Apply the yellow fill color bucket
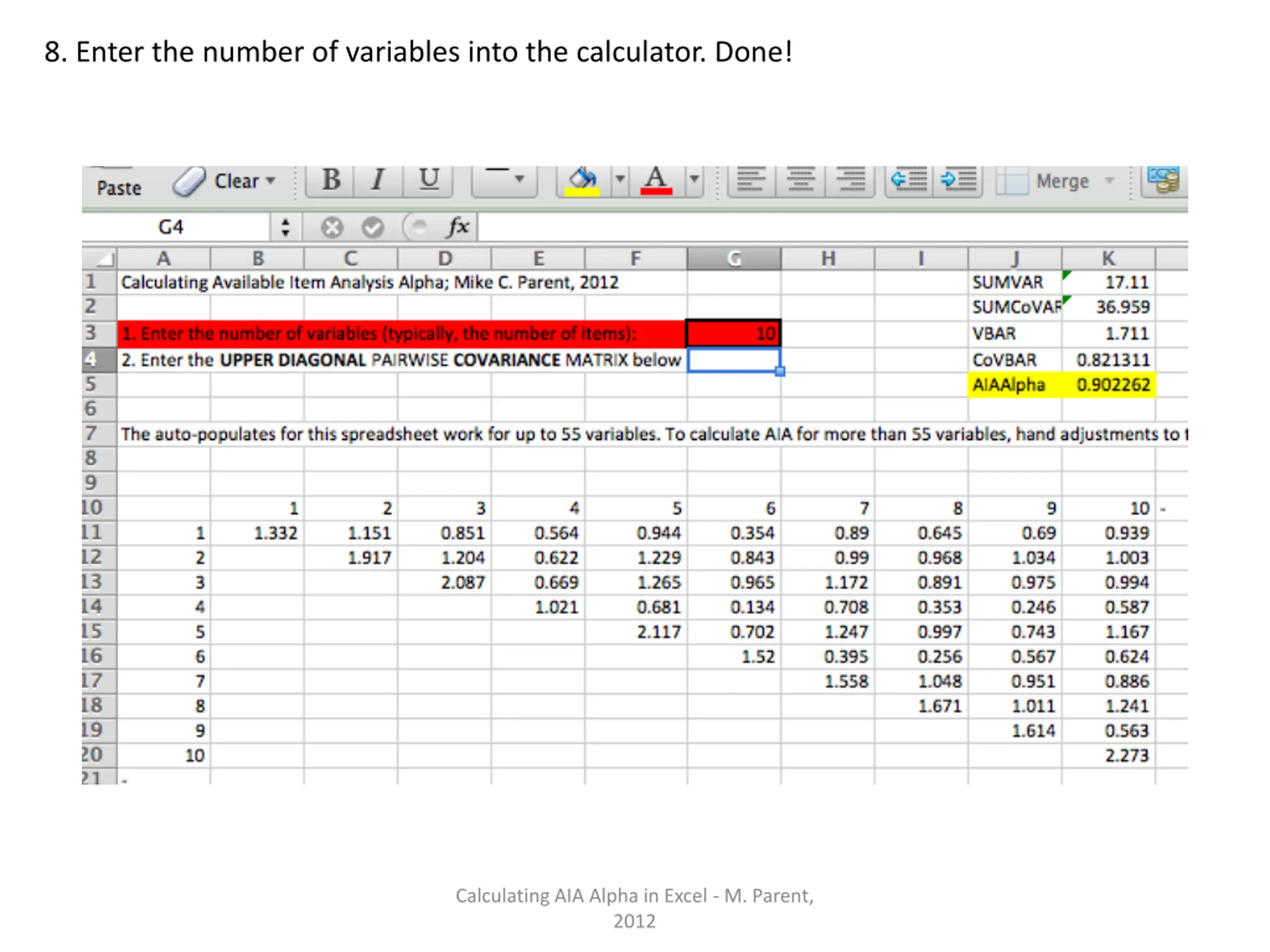 click(583, 181)
